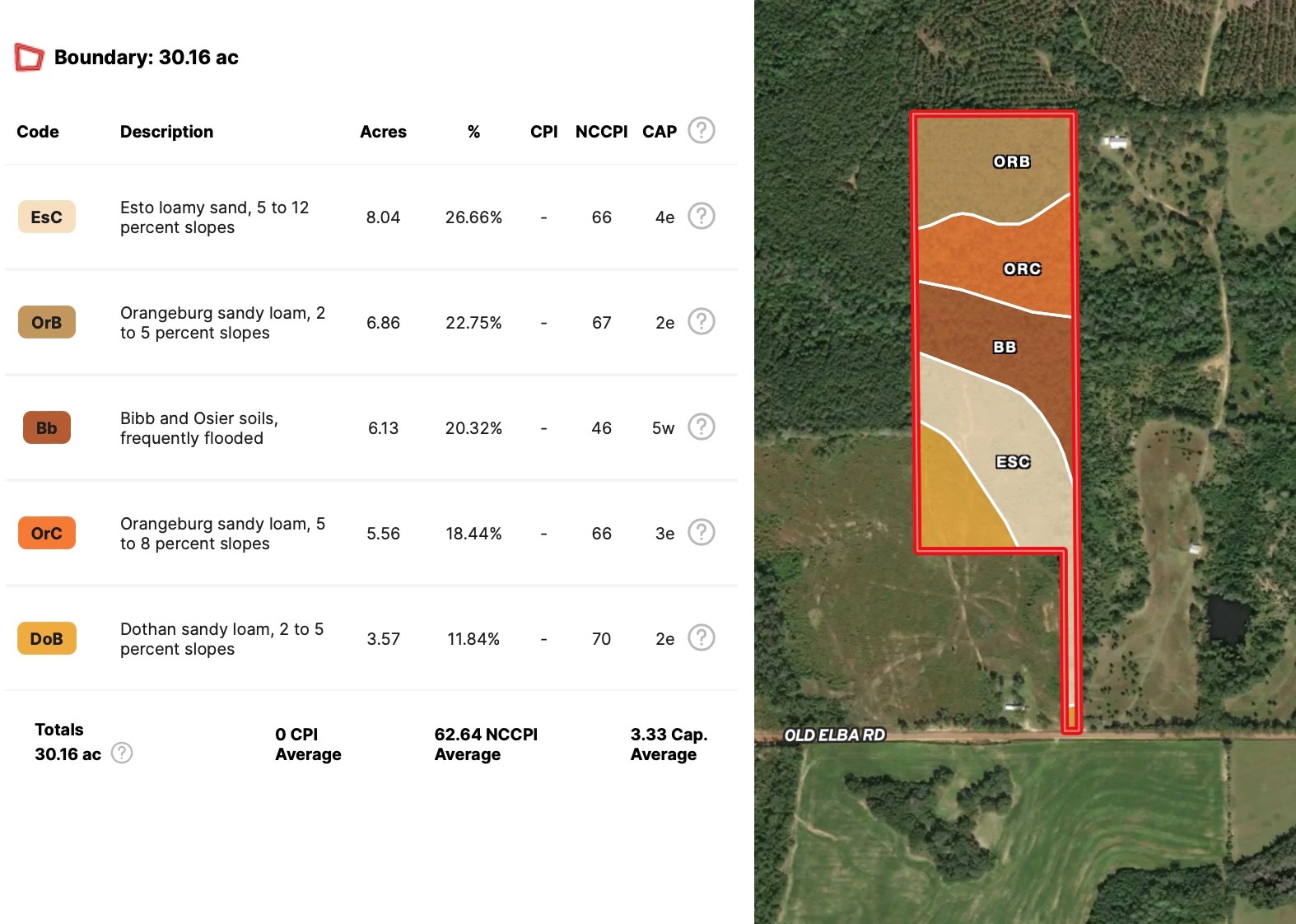Click Orangeburg sandy loam, 5 to 8 description

click(x=222, y=534)
